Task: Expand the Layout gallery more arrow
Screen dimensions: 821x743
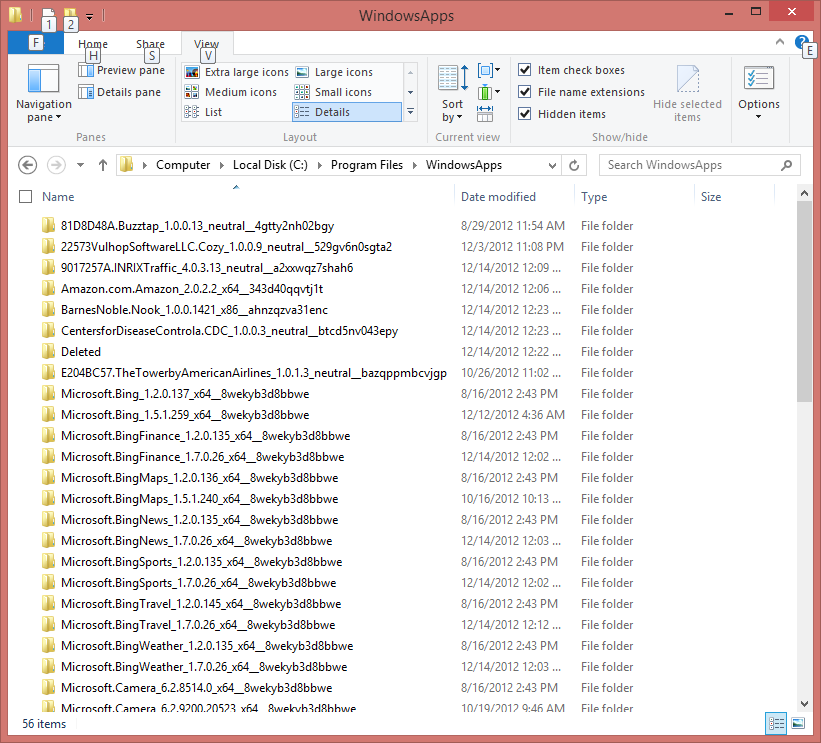Action: (x=410, y=112)
